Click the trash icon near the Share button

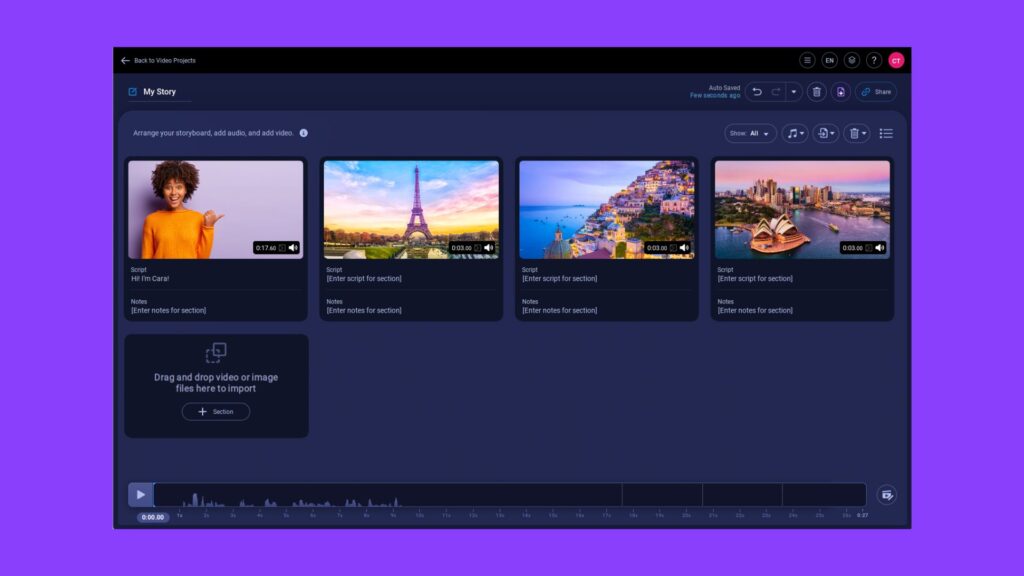pyautogui.click(x=817, y=92)
